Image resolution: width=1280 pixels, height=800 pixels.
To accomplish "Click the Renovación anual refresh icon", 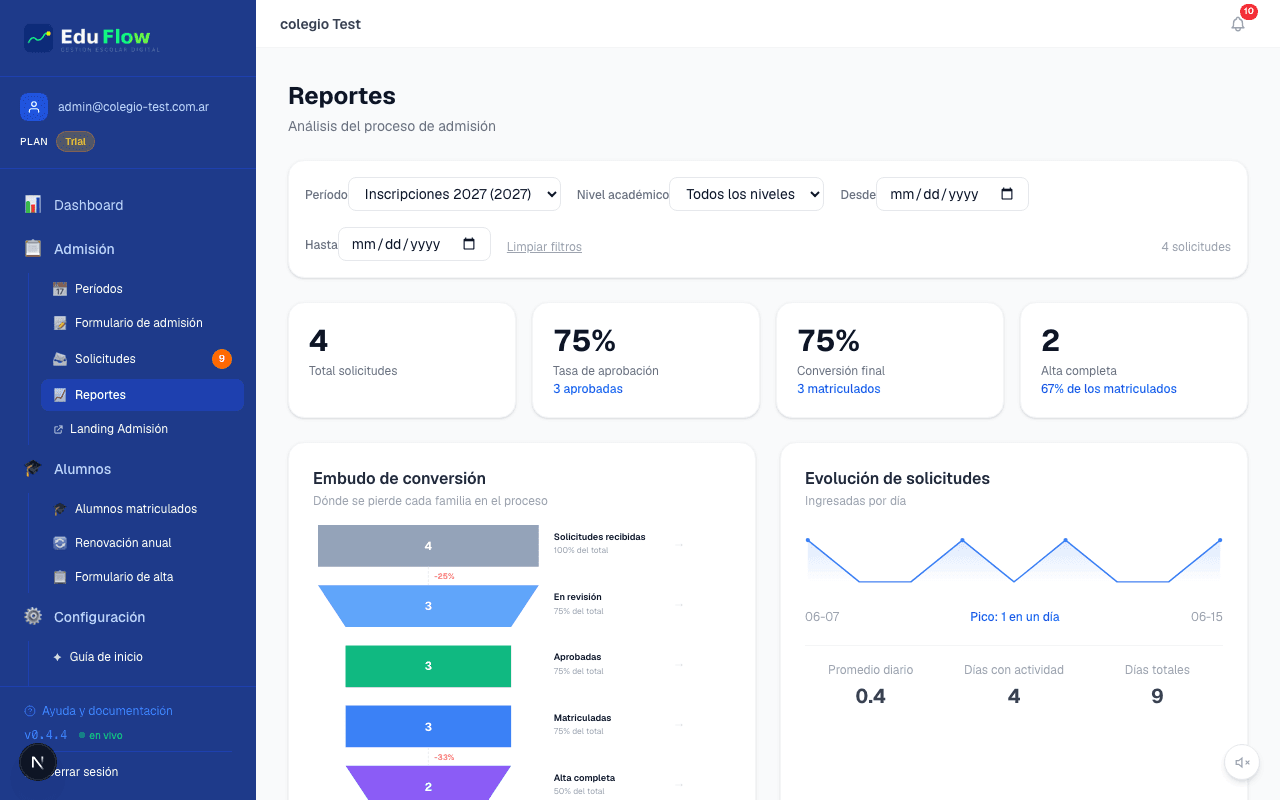I will tap(60, 543).
